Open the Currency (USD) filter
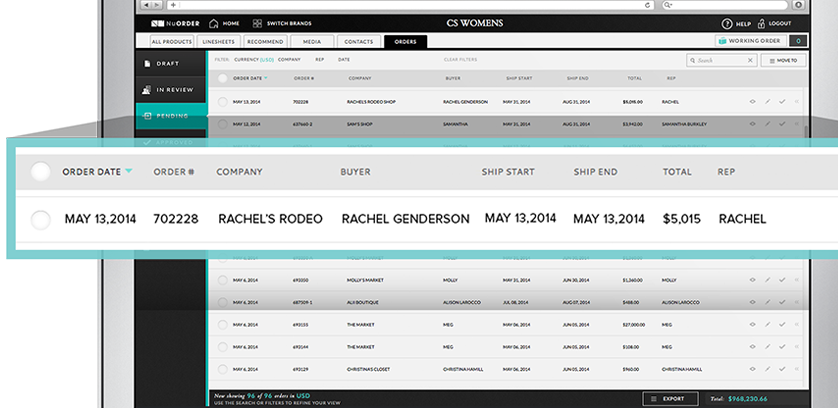 253,59
